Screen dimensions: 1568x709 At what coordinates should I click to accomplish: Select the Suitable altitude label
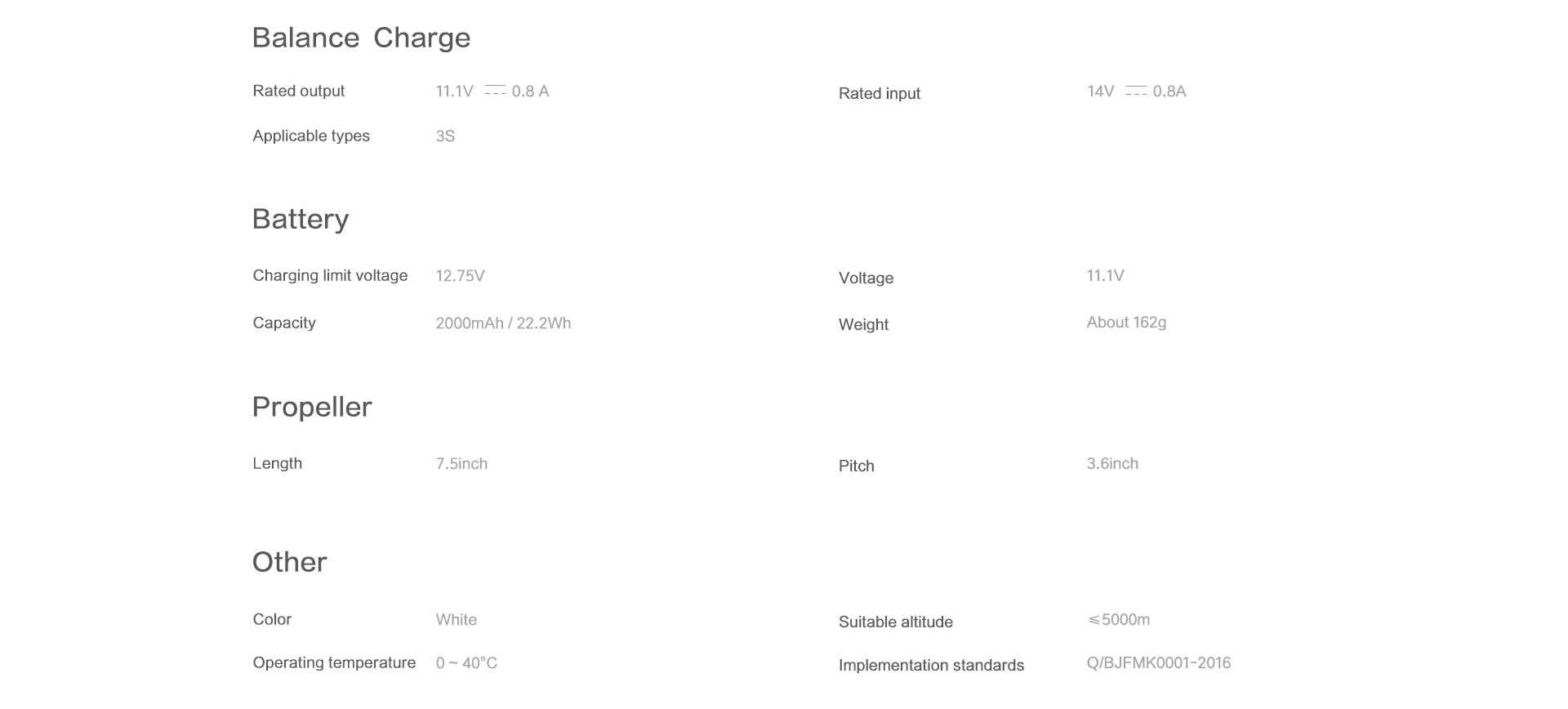pyautogui.click(x=895, y=622)
